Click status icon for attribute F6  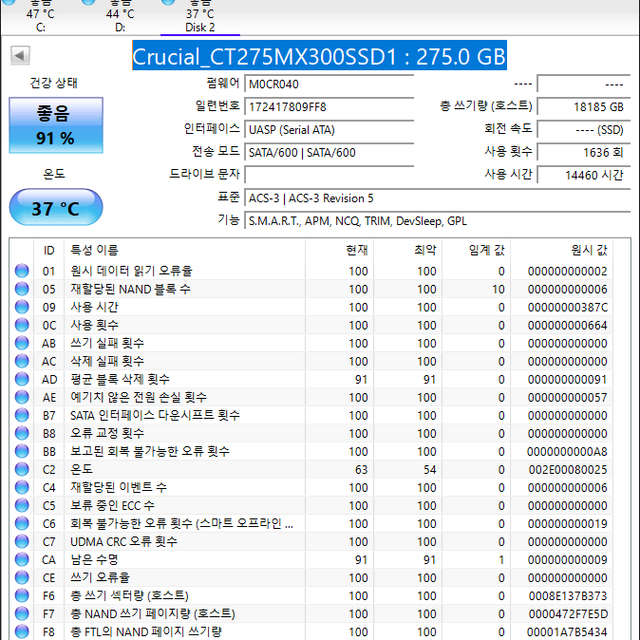[x=22, y=596]
